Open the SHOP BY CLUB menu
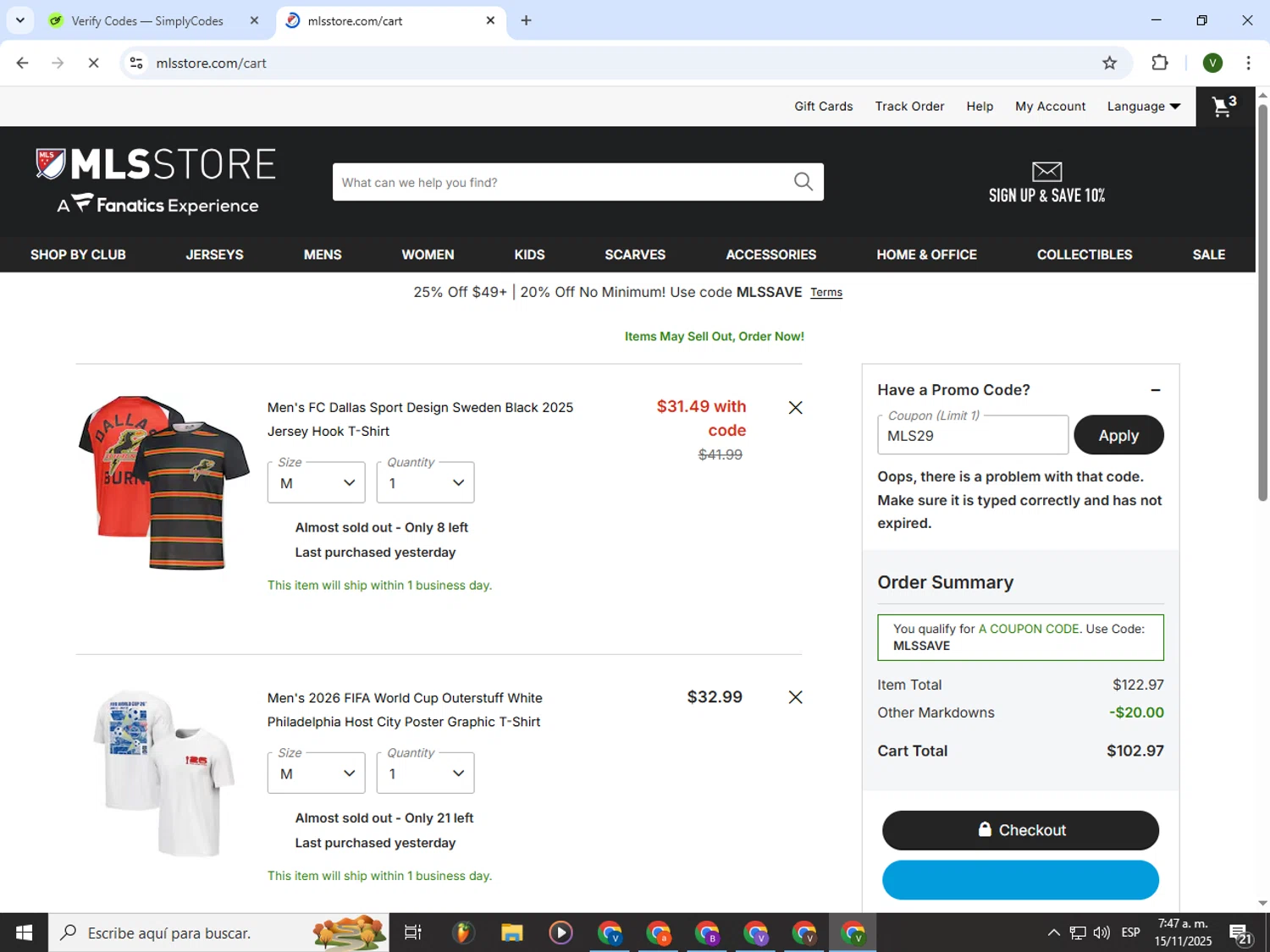The width and height of the screenshot is (1270, 952). tap(78, 255)
